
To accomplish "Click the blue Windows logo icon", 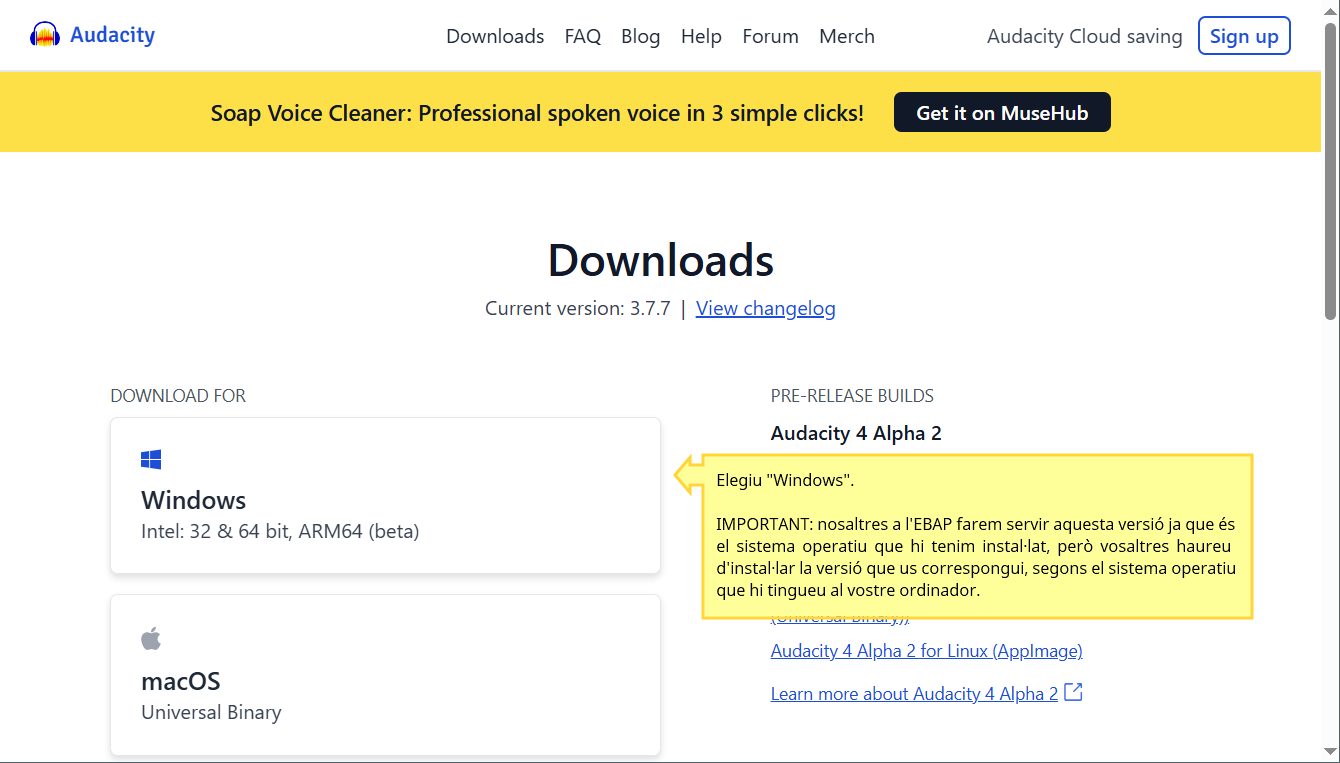I will pos(151,460).
